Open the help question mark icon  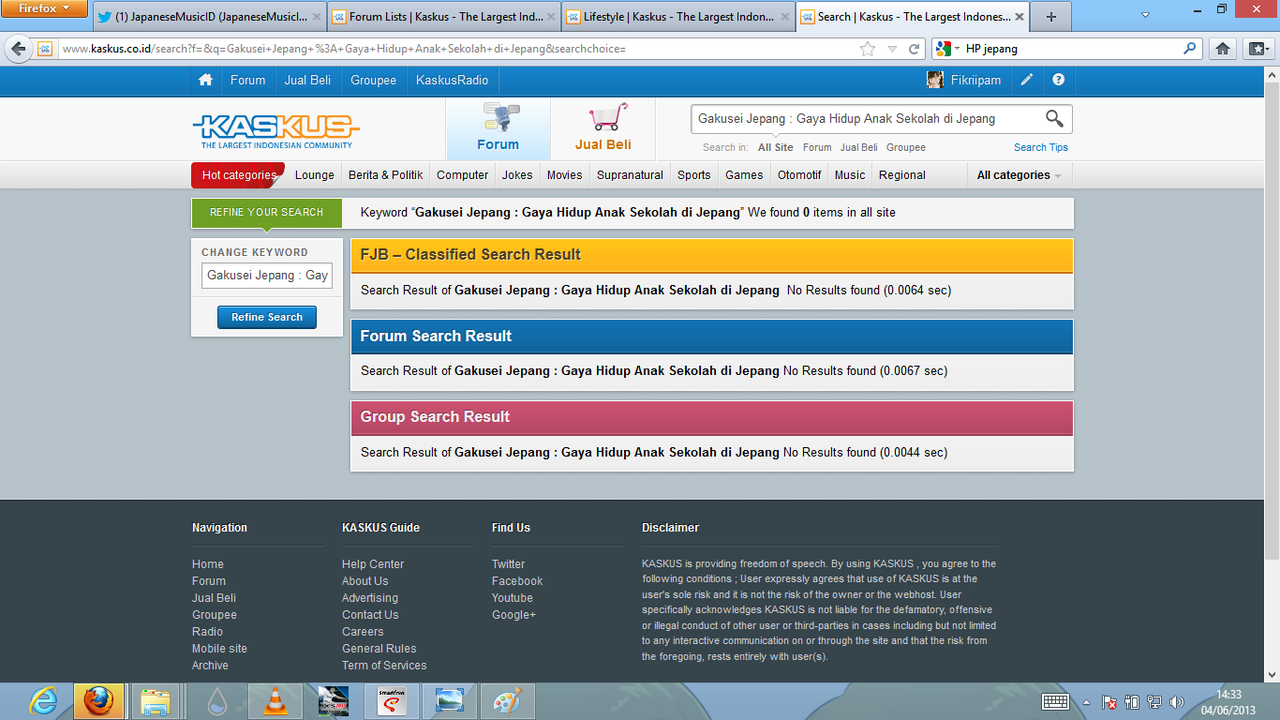tap(1058, 80)
